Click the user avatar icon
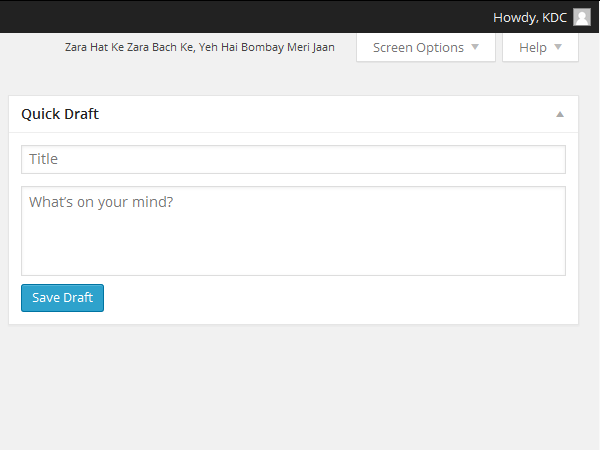Image resolution: width=600 pixels, height=450 pixels. (581, 17)
